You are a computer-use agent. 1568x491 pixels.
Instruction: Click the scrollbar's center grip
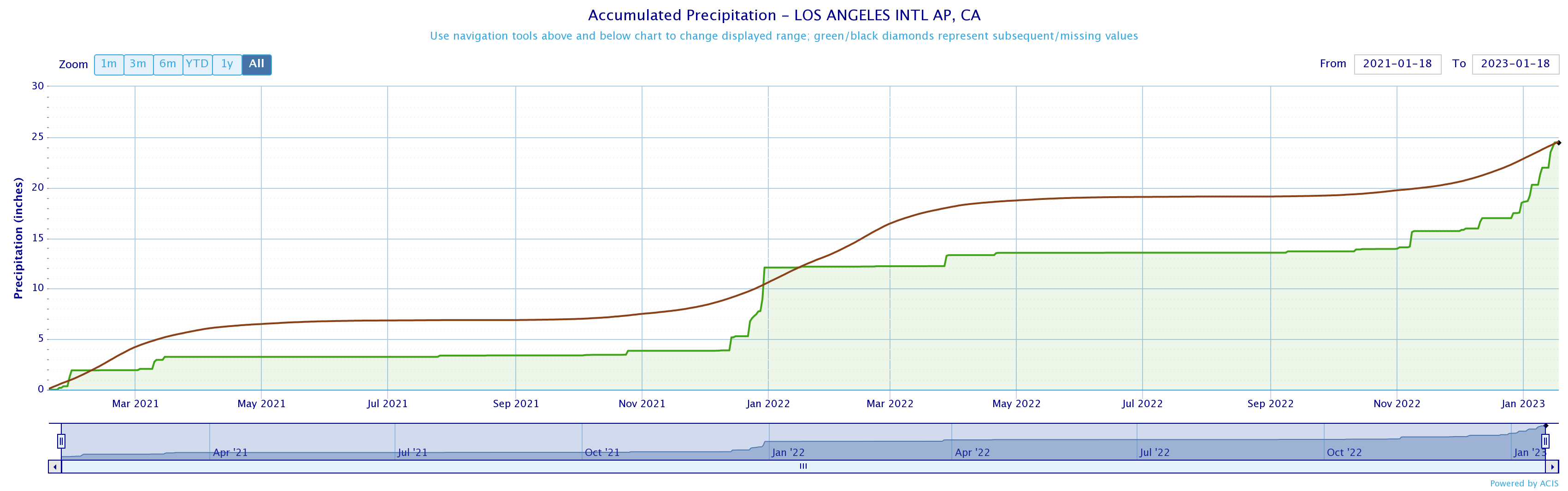point(803,467)
